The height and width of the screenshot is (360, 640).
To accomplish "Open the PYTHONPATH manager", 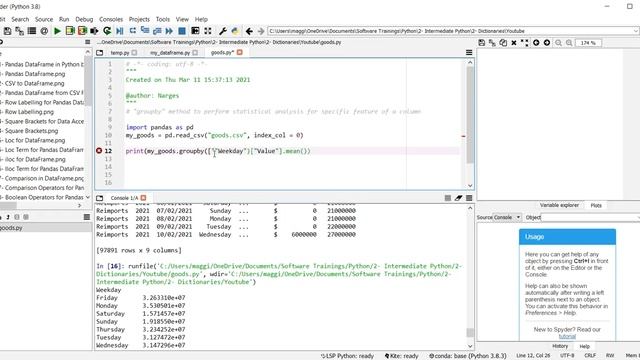I will [235, 31].
